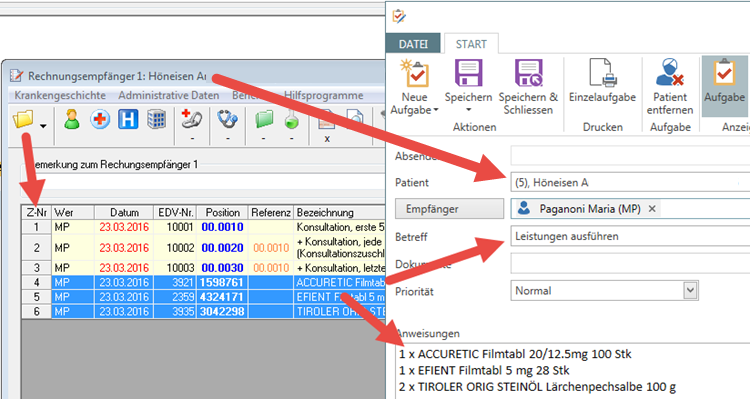Click the Empfänger button

coord(449,209)
